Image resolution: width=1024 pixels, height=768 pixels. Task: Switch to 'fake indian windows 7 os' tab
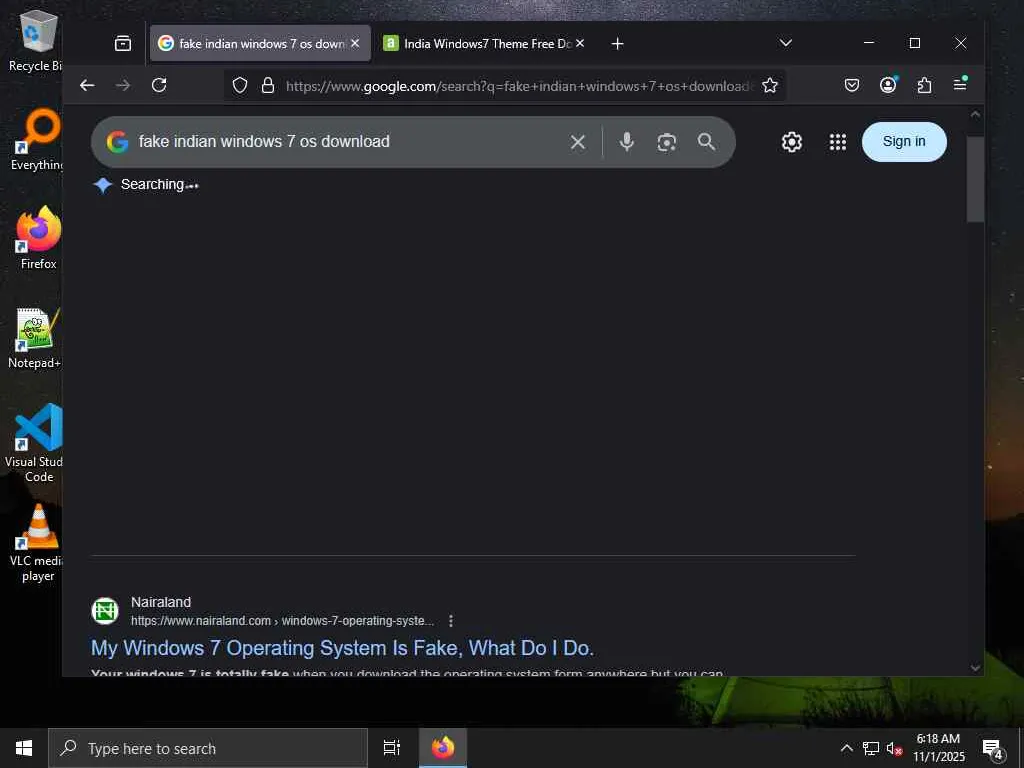[x=261, y=43]
